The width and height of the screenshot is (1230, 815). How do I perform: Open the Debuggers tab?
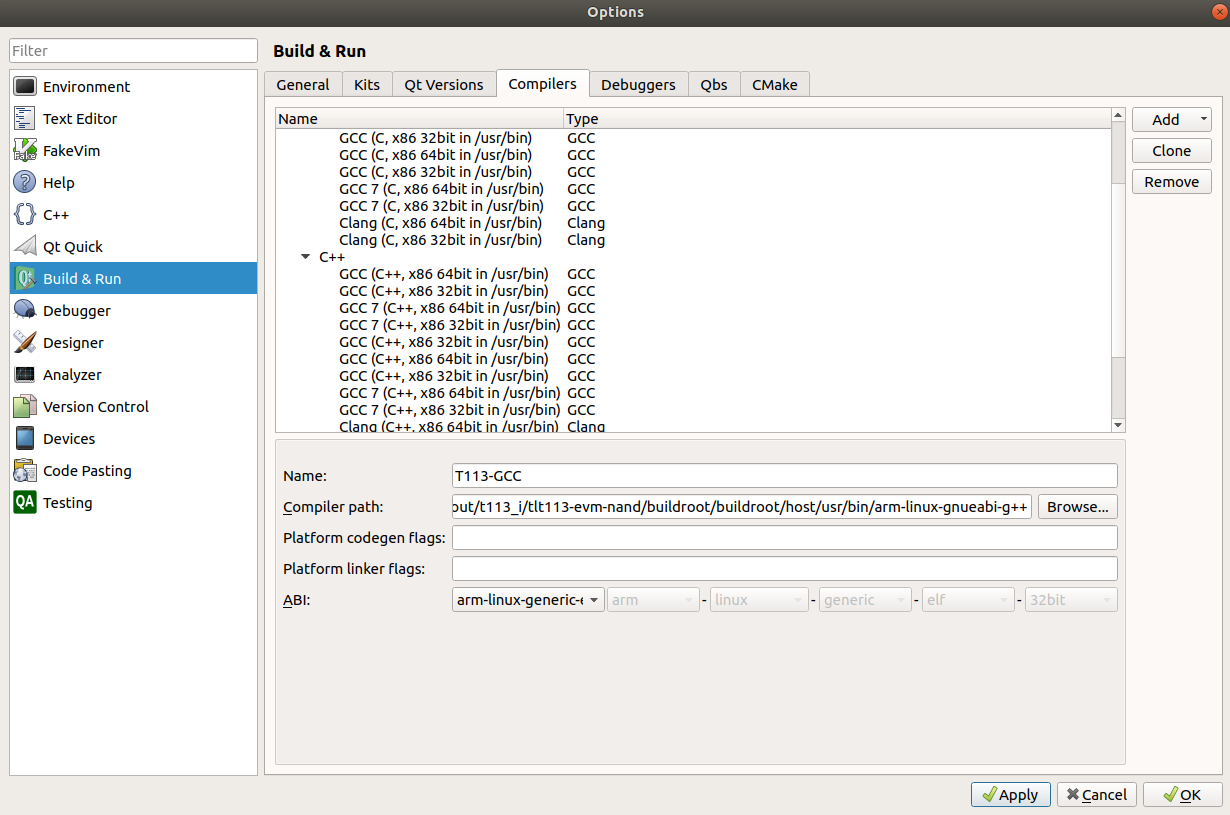[x=638, y=85]
